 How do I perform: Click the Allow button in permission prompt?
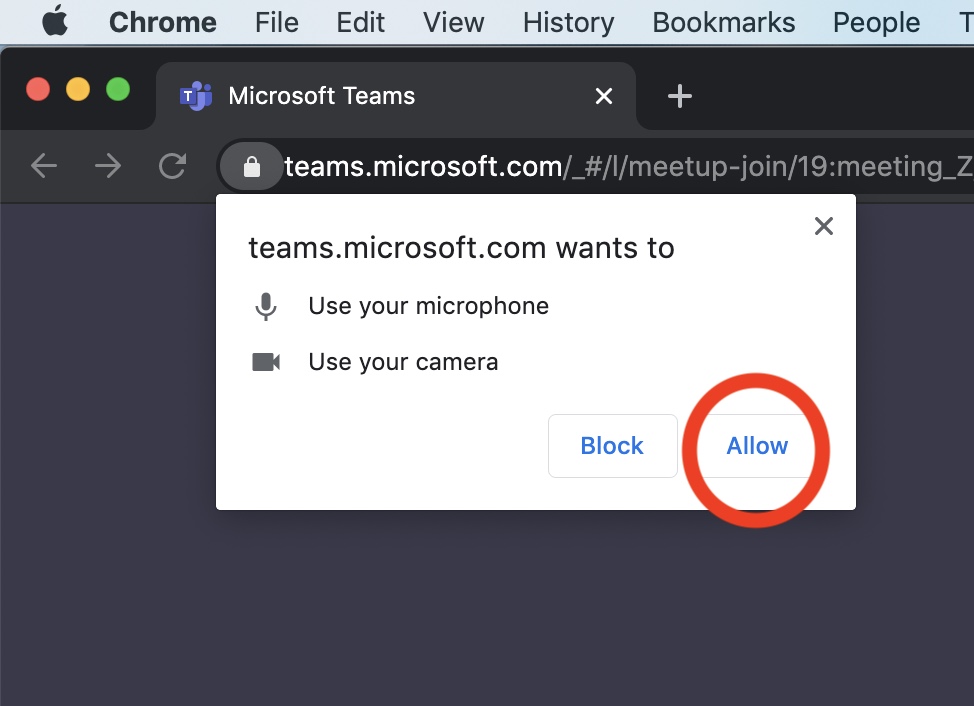click(x=757, y=446)
